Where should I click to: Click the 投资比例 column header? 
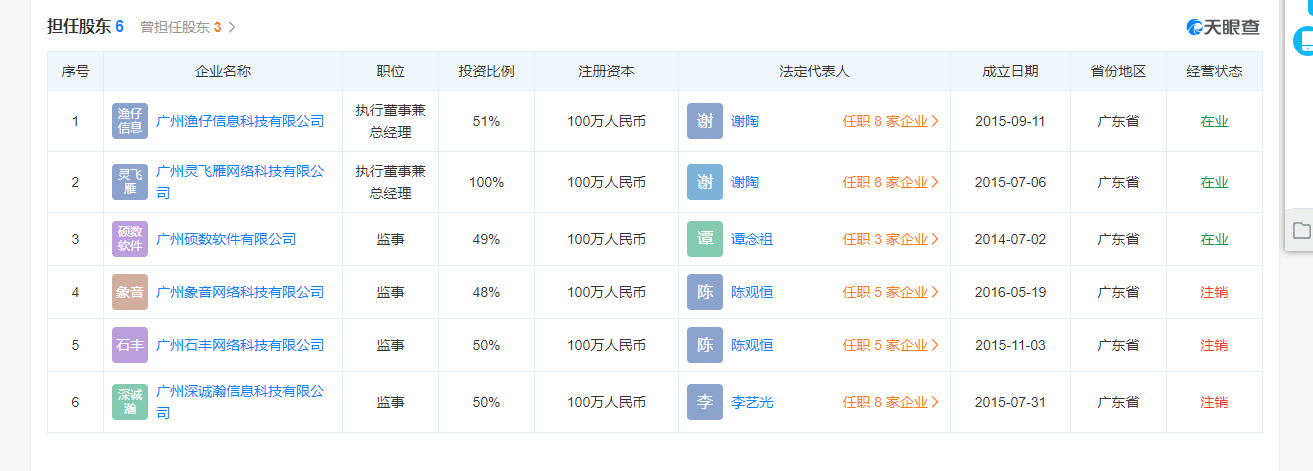pos(487,71)
